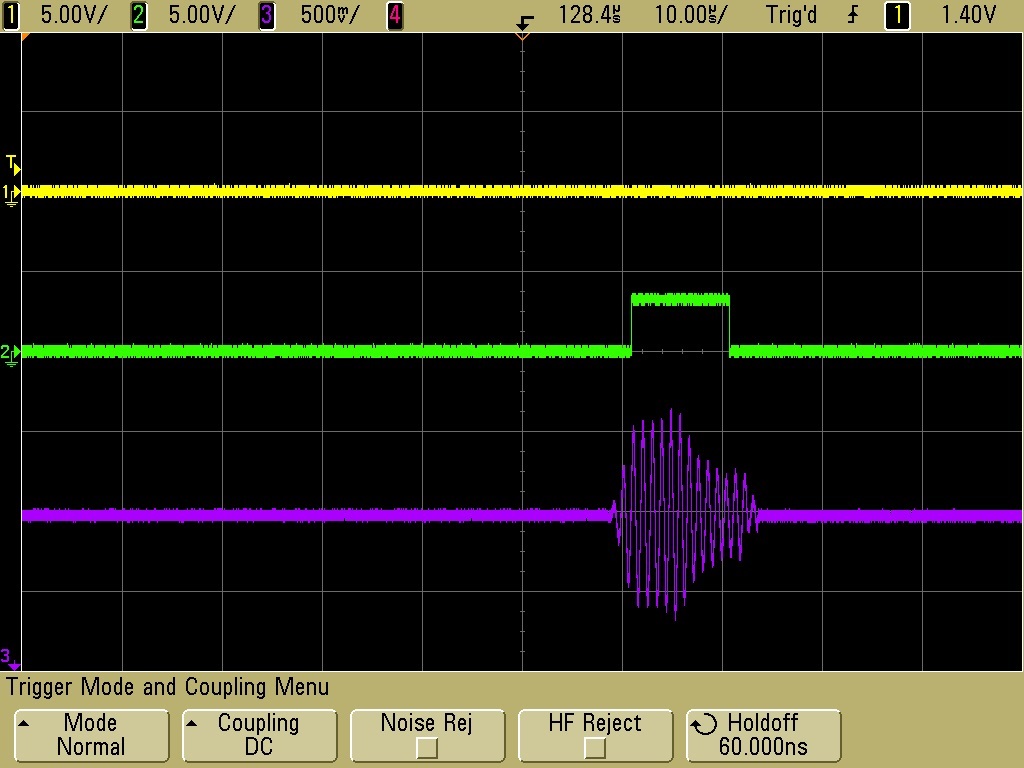Viewport: 1024px width, 768px height.
Task: Click the yellow channel 1 trace
Action: [x=522, y=191]
